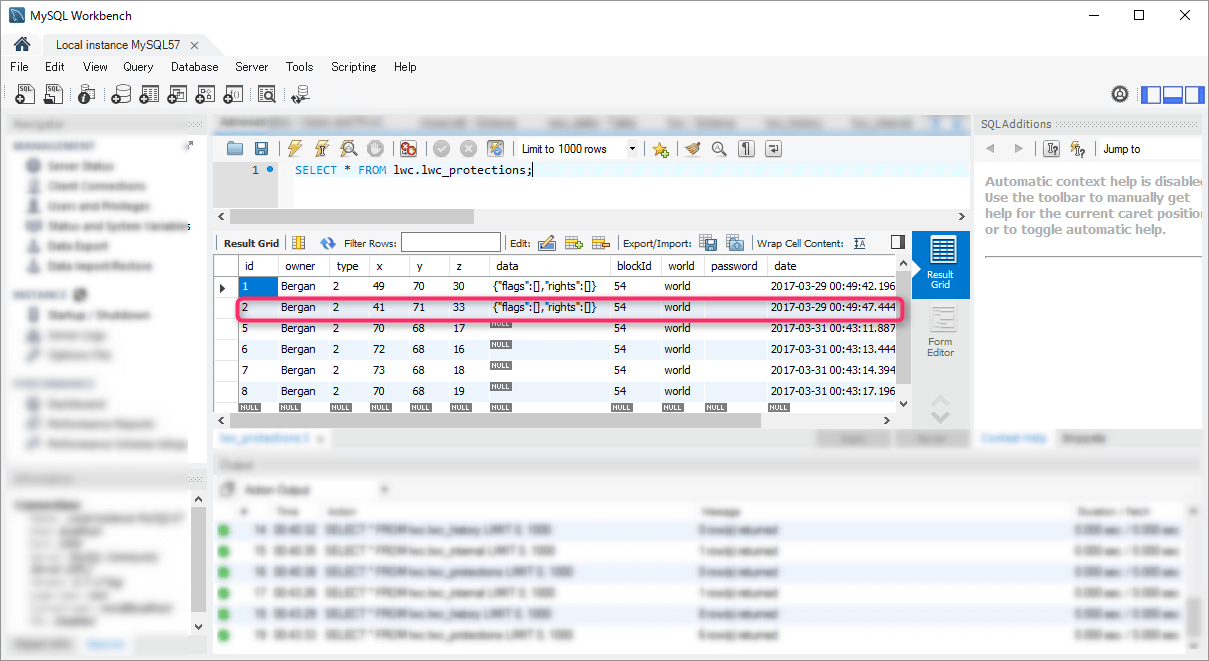Click the Refresh result grid icon

pyautogui.click(x=327, y=243)
